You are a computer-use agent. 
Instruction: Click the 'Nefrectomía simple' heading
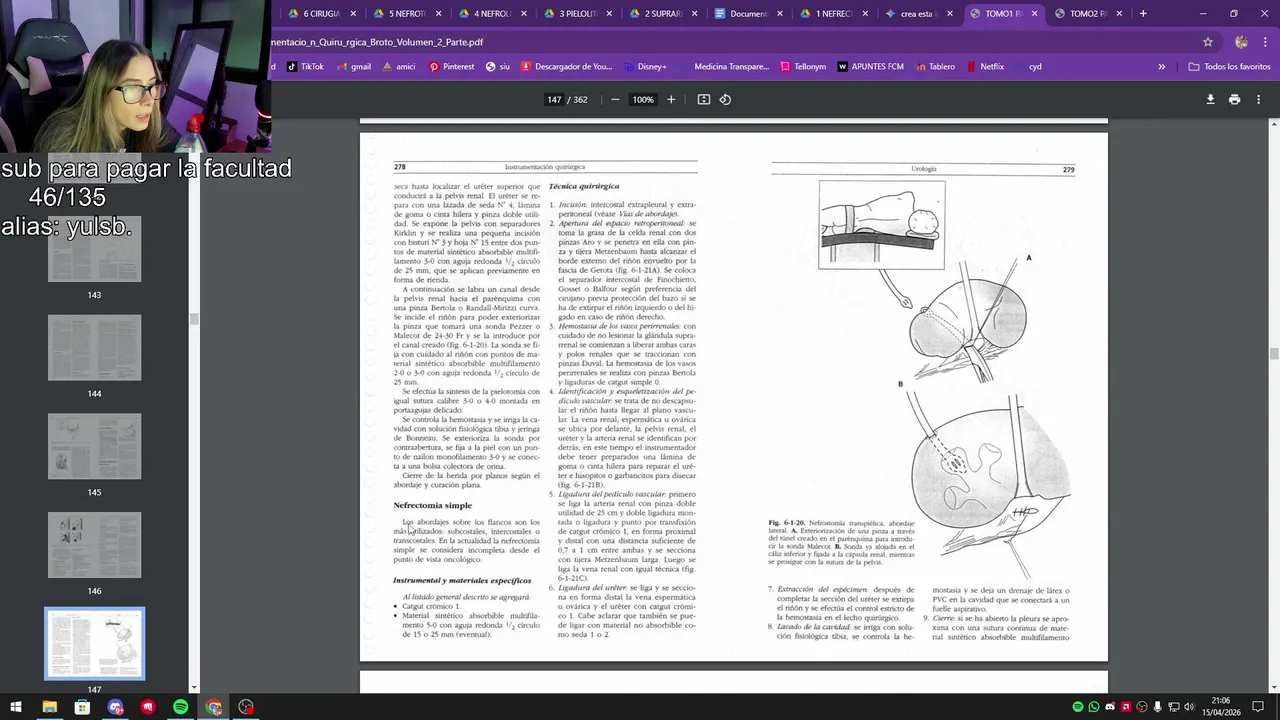432,505
